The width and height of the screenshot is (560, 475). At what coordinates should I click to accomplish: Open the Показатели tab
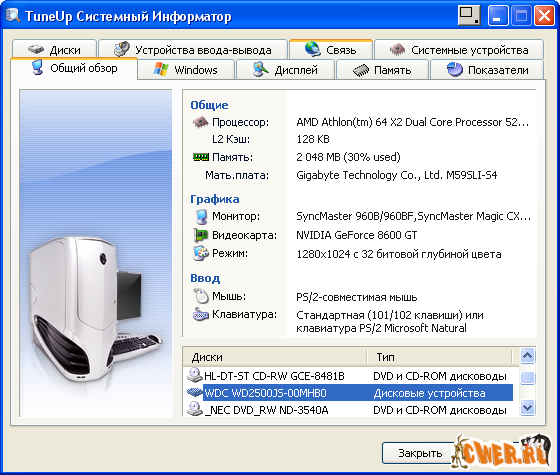(x=487, y=70)
